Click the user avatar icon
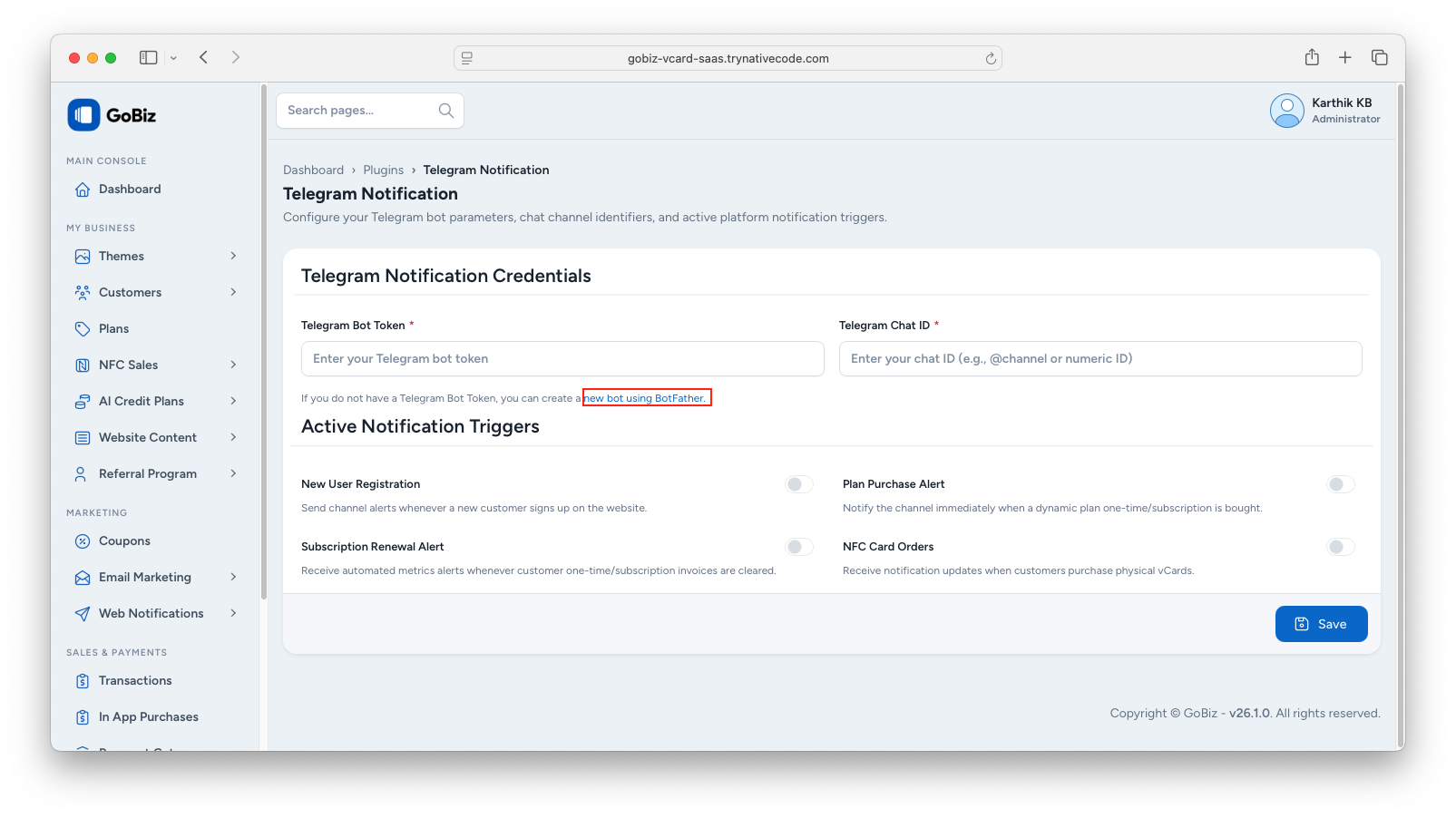Screen dimensions: 1456x818 click(x=1286, y=111)
